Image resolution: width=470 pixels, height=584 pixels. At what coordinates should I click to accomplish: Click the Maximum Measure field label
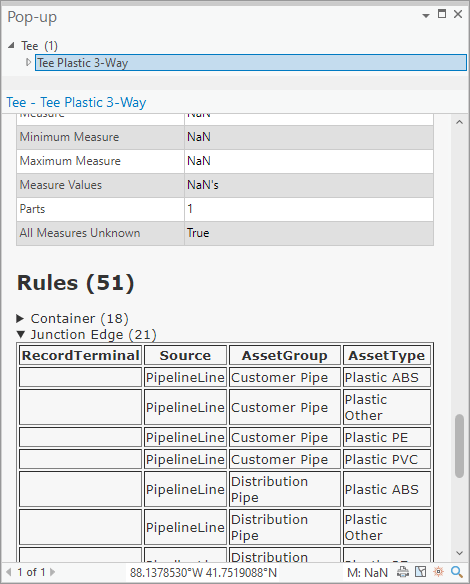pyautogui.click(x=70, y=161)
